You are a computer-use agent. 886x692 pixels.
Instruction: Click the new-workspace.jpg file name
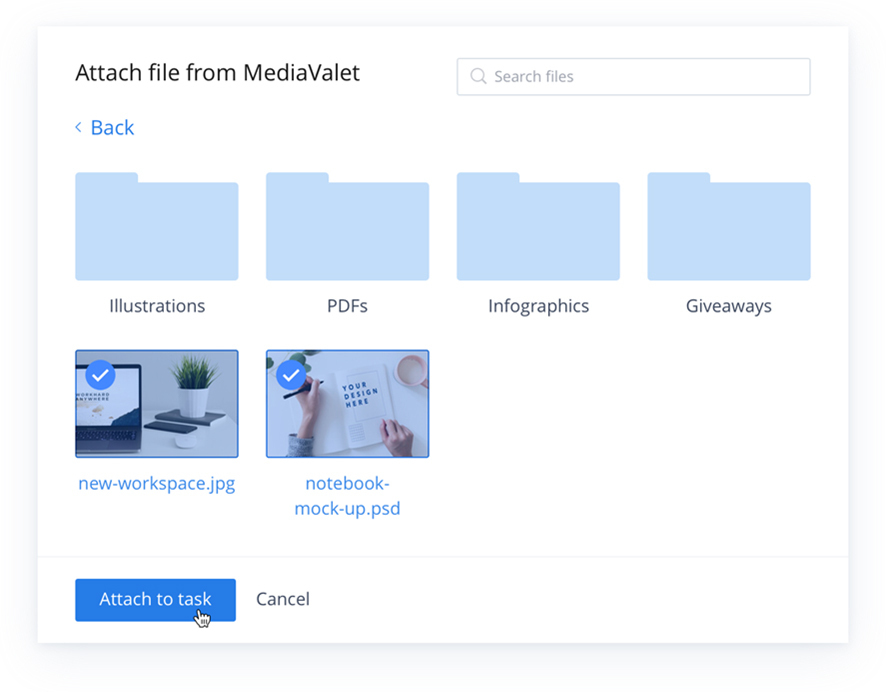point(157,484)
